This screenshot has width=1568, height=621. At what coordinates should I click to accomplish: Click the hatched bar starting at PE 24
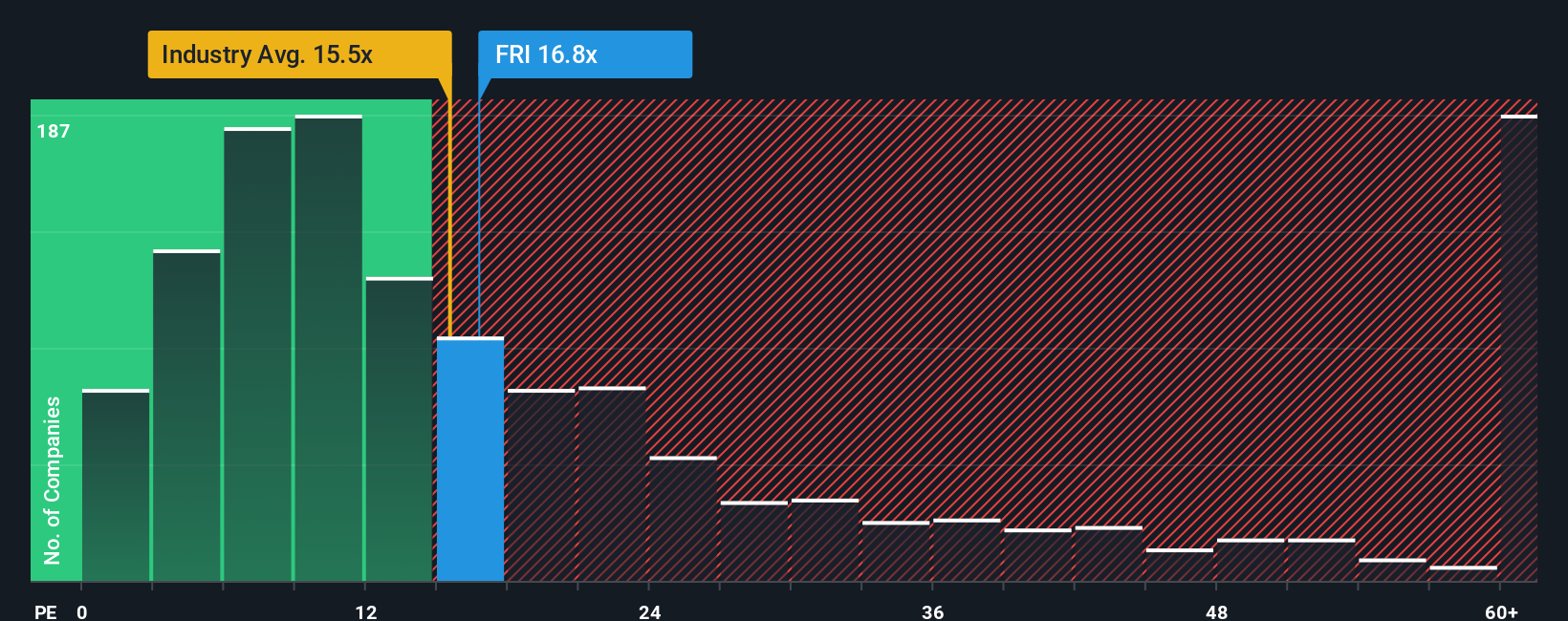click(684, 519)
